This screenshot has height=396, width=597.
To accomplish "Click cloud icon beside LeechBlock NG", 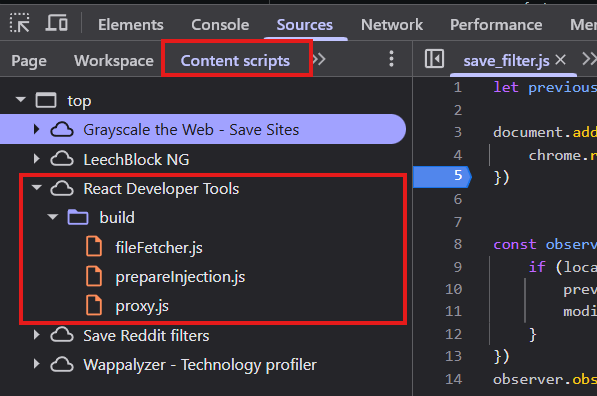I will [x=62, y=159].
